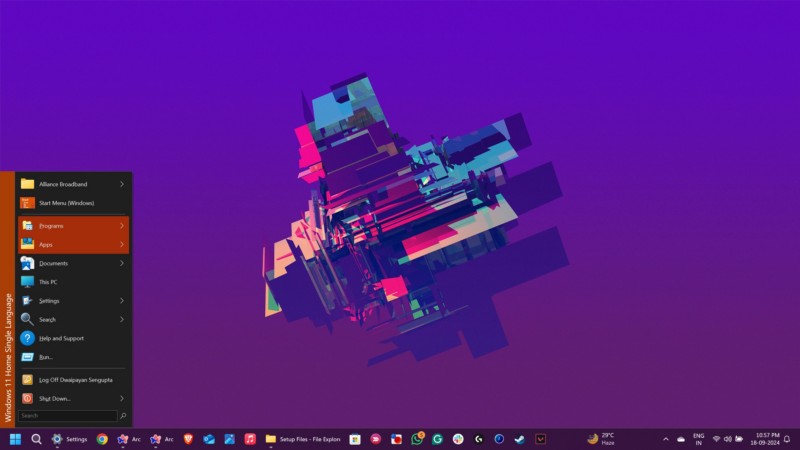Screen dimensions: 800x450
Task: Click the Windows Start button
Action: pos(15,439)
